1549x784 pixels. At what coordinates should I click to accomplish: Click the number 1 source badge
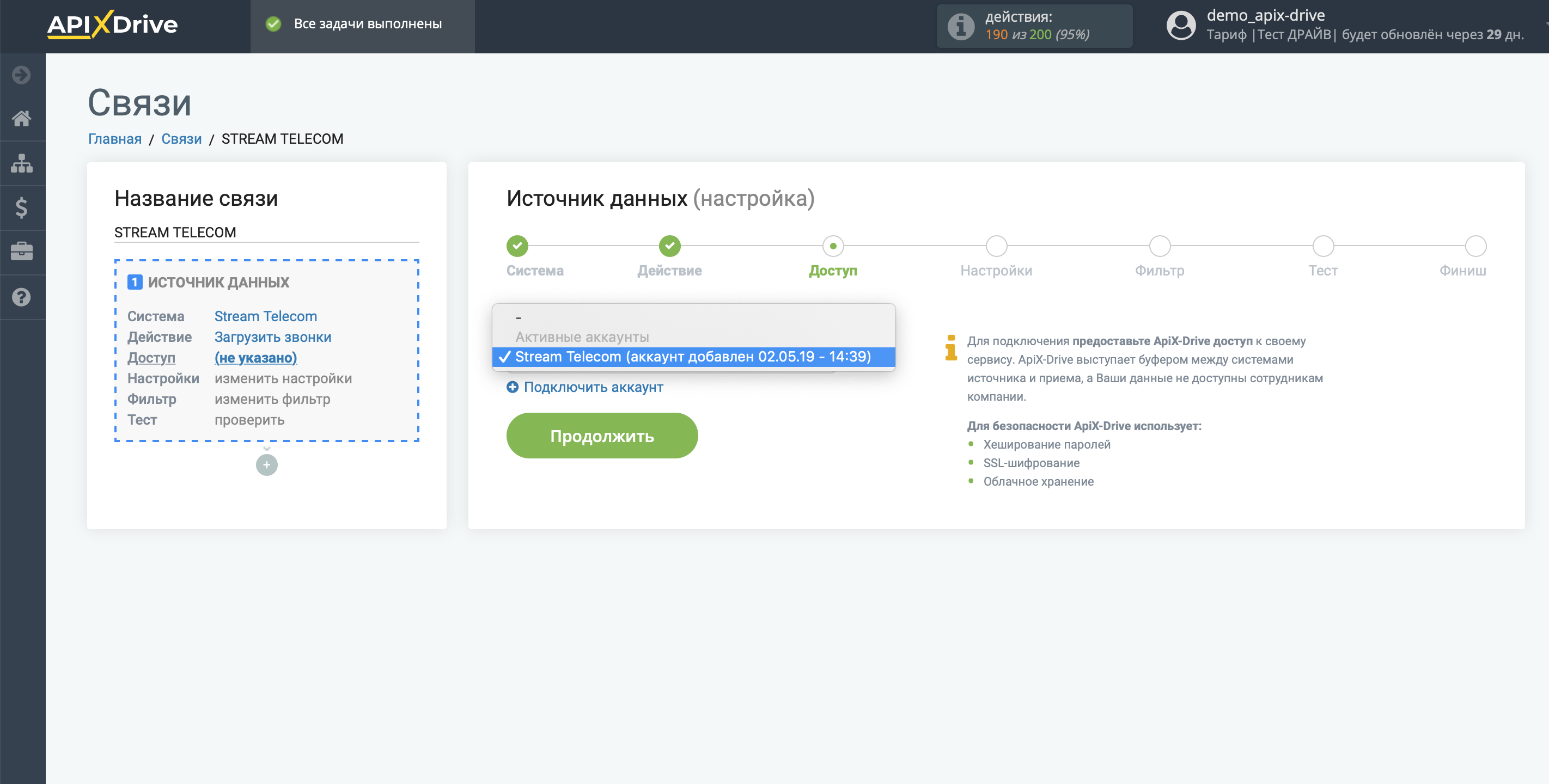[135, 282]
